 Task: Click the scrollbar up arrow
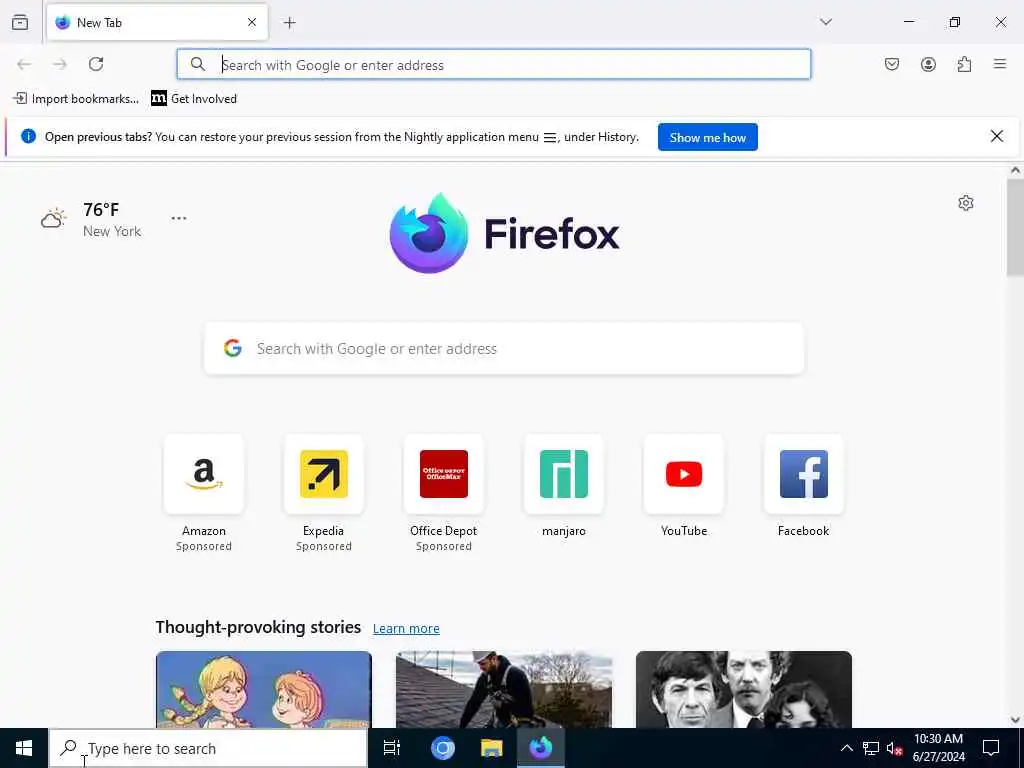(x=1015, y=170)
